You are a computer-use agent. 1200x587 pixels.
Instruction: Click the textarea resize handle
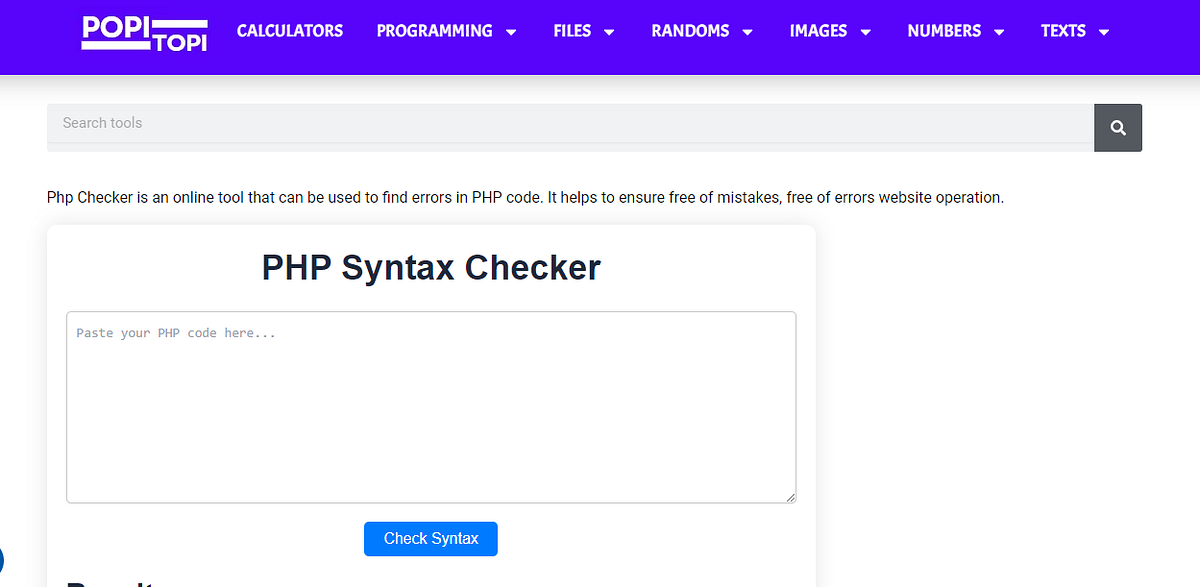(792, 496)
